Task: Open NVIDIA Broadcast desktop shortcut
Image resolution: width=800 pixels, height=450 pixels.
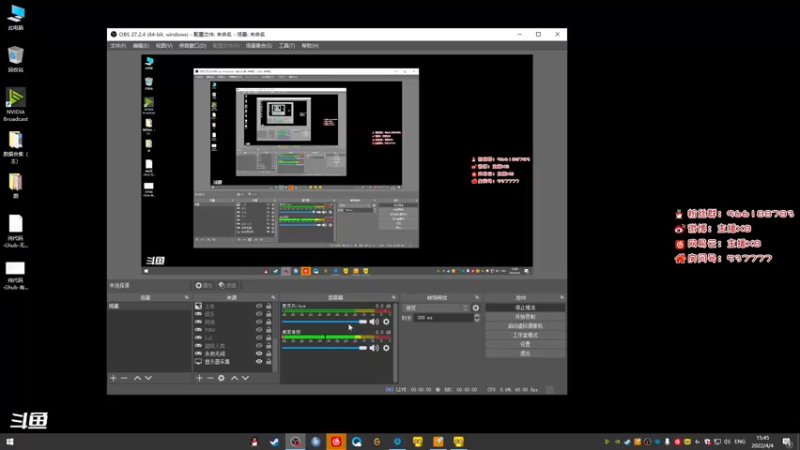Action: (x=16, y=105)
